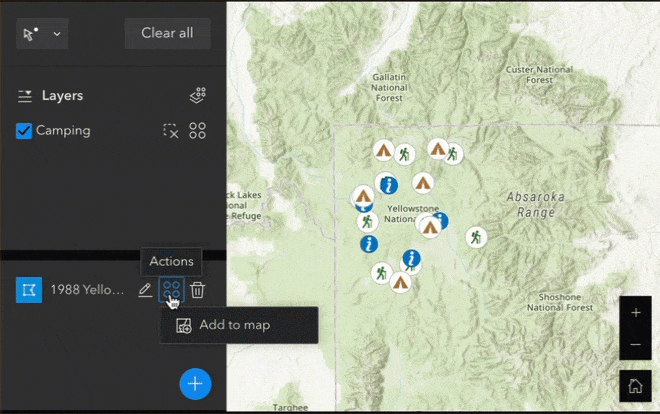Click the Shoshone National Forest label
The height and width of the screenshot is (414, 660).
pos(560,302)
